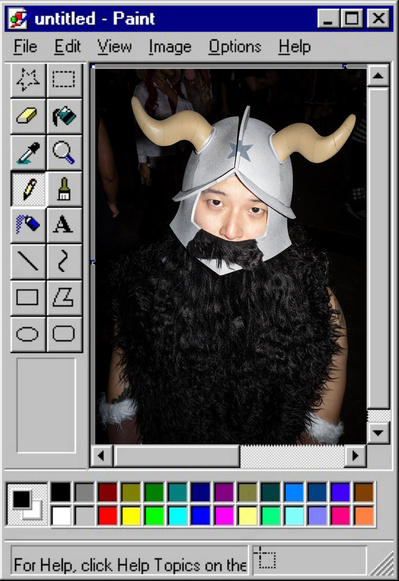This screenshot has height=581, width=399.
Task: Open the Options menu
Action: pos(235,47)
